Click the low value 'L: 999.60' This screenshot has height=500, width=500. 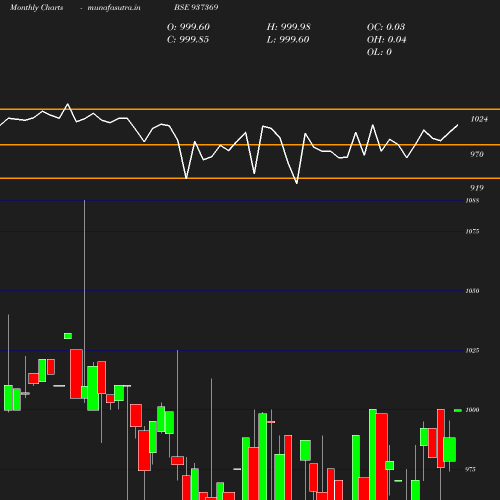coord(288,40)
